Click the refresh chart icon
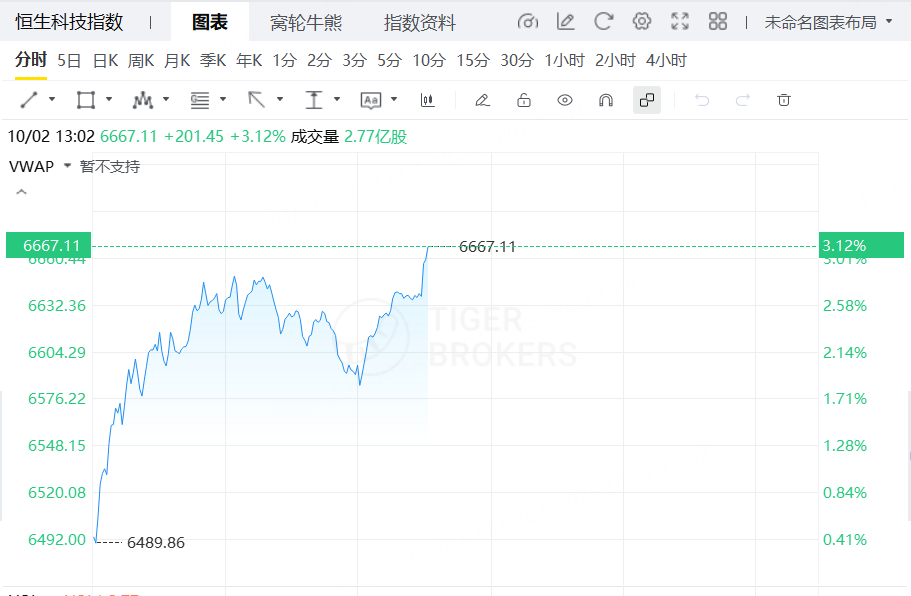This screenshot has width=911, height=596. [x=604, y=22]
